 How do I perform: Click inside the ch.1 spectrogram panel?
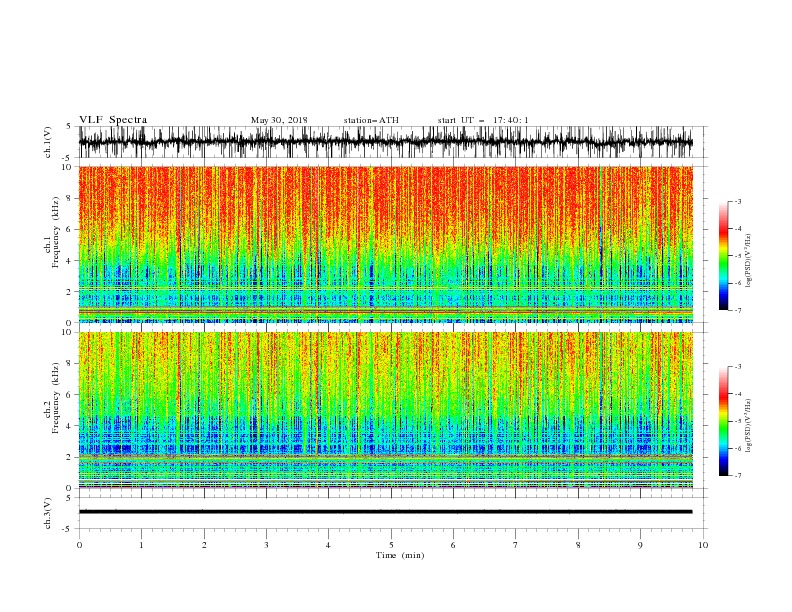[386, 244]
